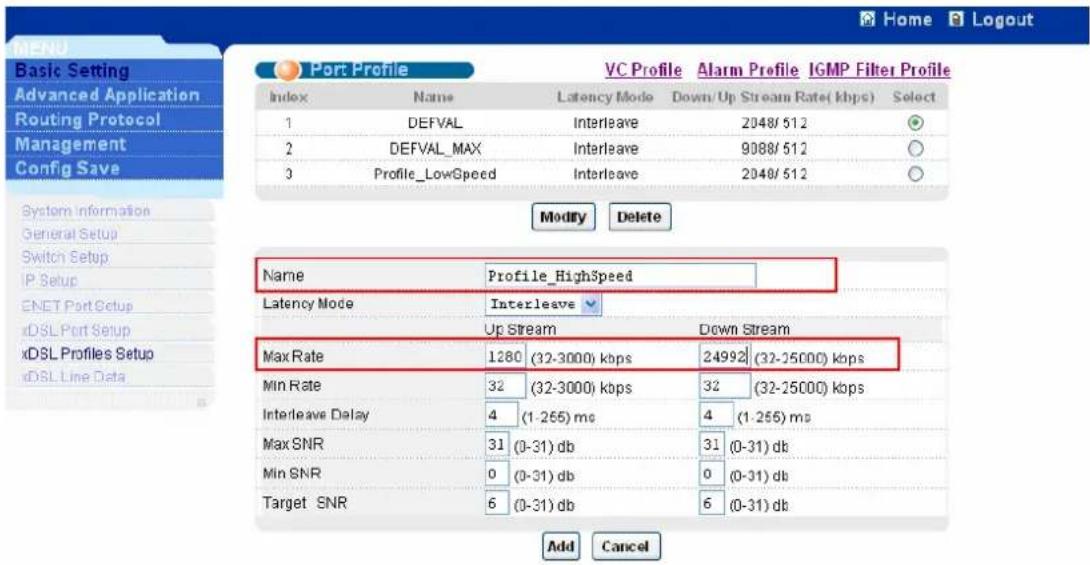The height and width of the screenshot is (565, 1090).
Task: Click the Down Stream Interleave Delay field
Action: point(716,416)
